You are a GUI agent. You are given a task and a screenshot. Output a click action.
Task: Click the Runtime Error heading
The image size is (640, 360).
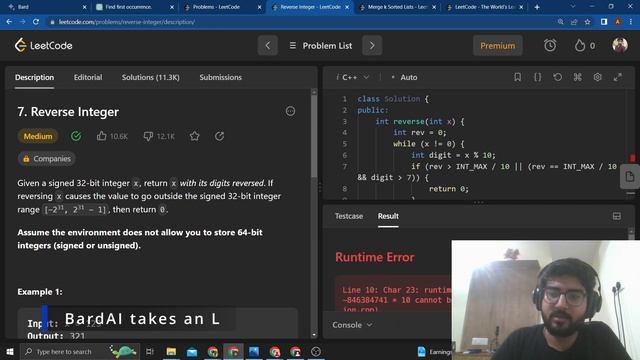[375, 257]
